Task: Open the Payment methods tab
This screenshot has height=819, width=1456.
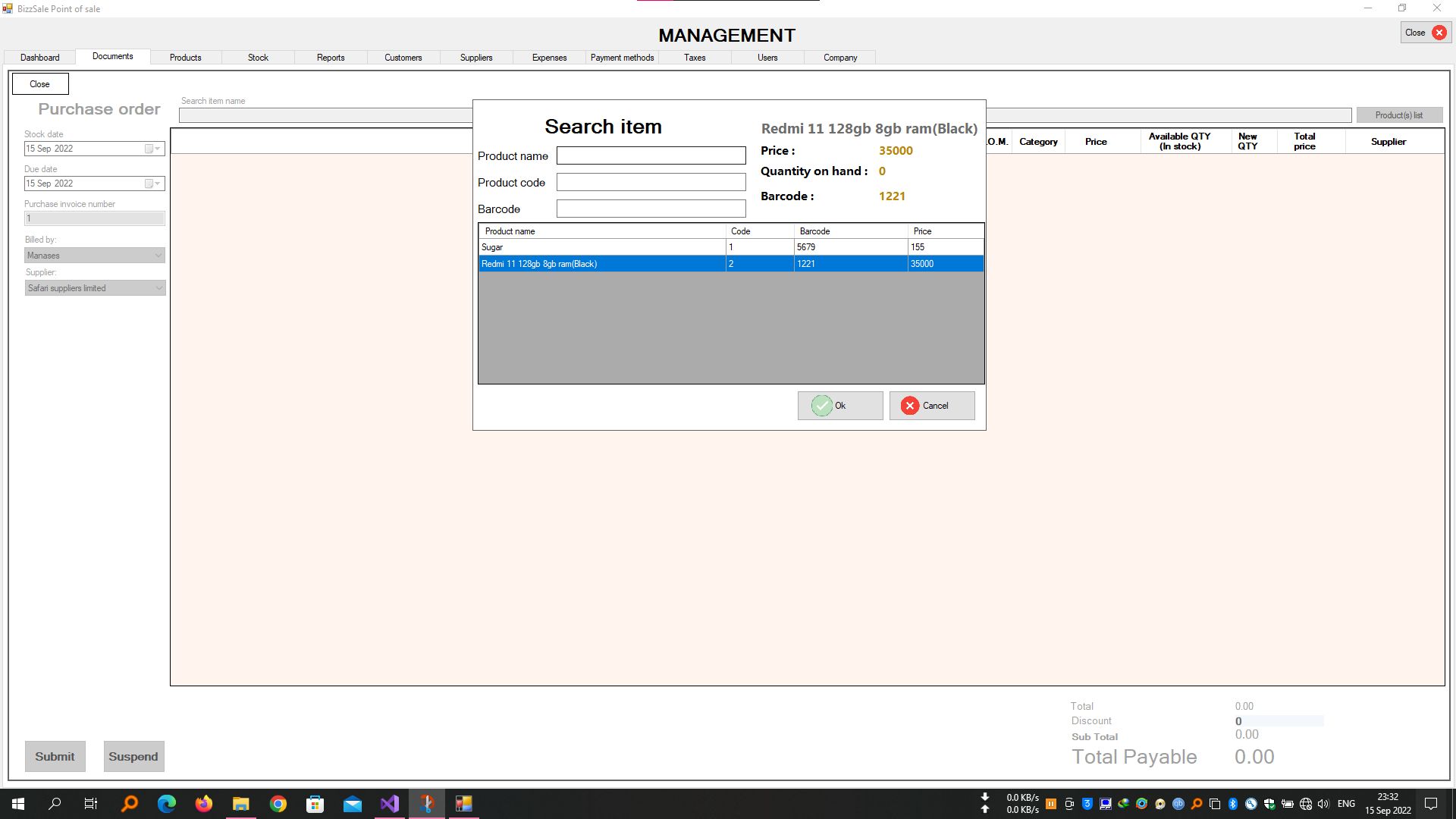Action: click(622, 58)
